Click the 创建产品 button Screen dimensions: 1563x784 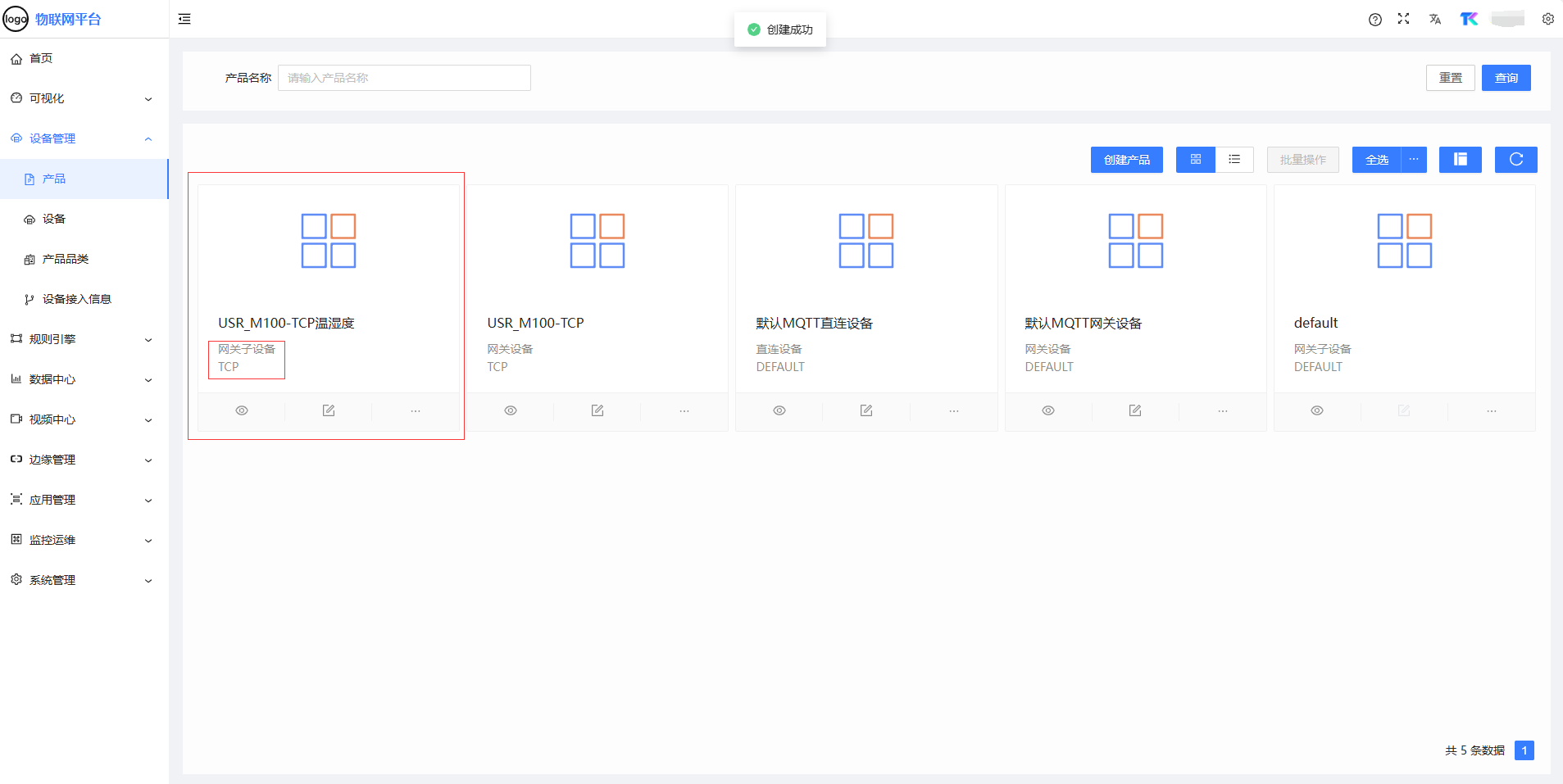1126,160
